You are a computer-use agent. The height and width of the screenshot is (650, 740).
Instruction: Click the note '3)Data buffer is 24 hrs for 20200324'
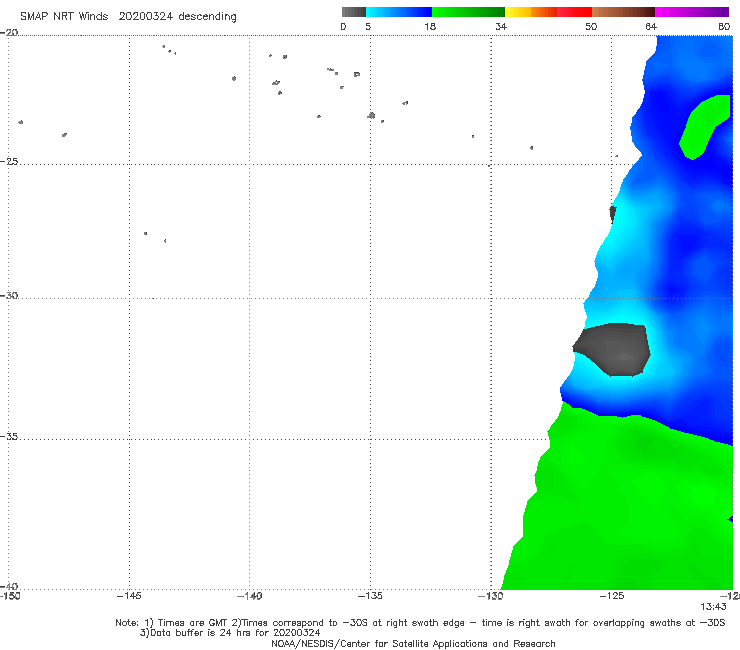coord(230,633)
